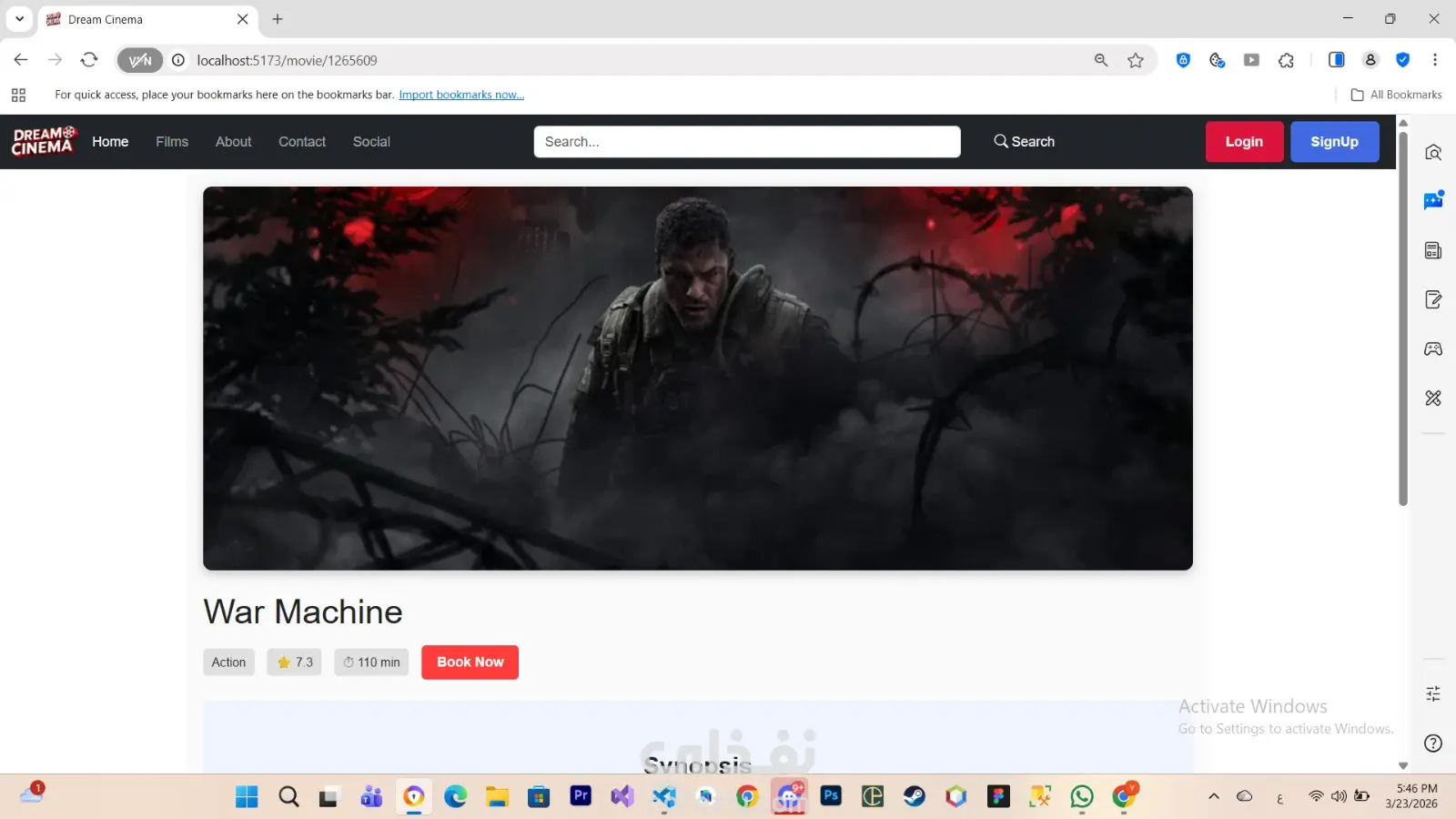Image resolution: width=1456 pixels, height=819 pixels.
Task: Open the Social nav item
Action: (371, 142)
